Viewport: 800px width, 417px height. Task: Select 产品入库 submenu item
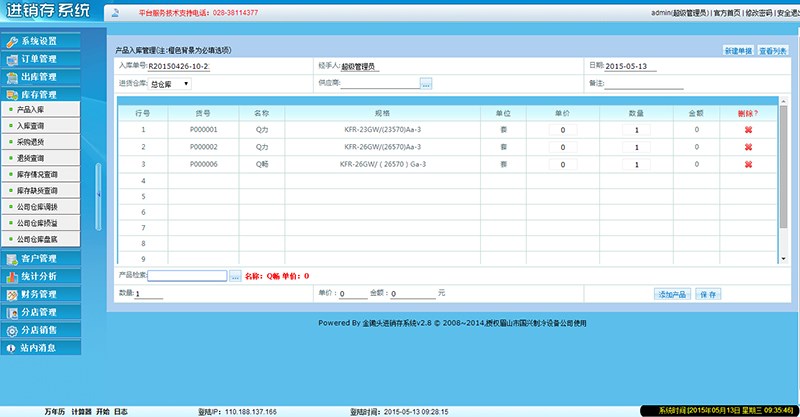pyautogui.click(x=40, y=109)
